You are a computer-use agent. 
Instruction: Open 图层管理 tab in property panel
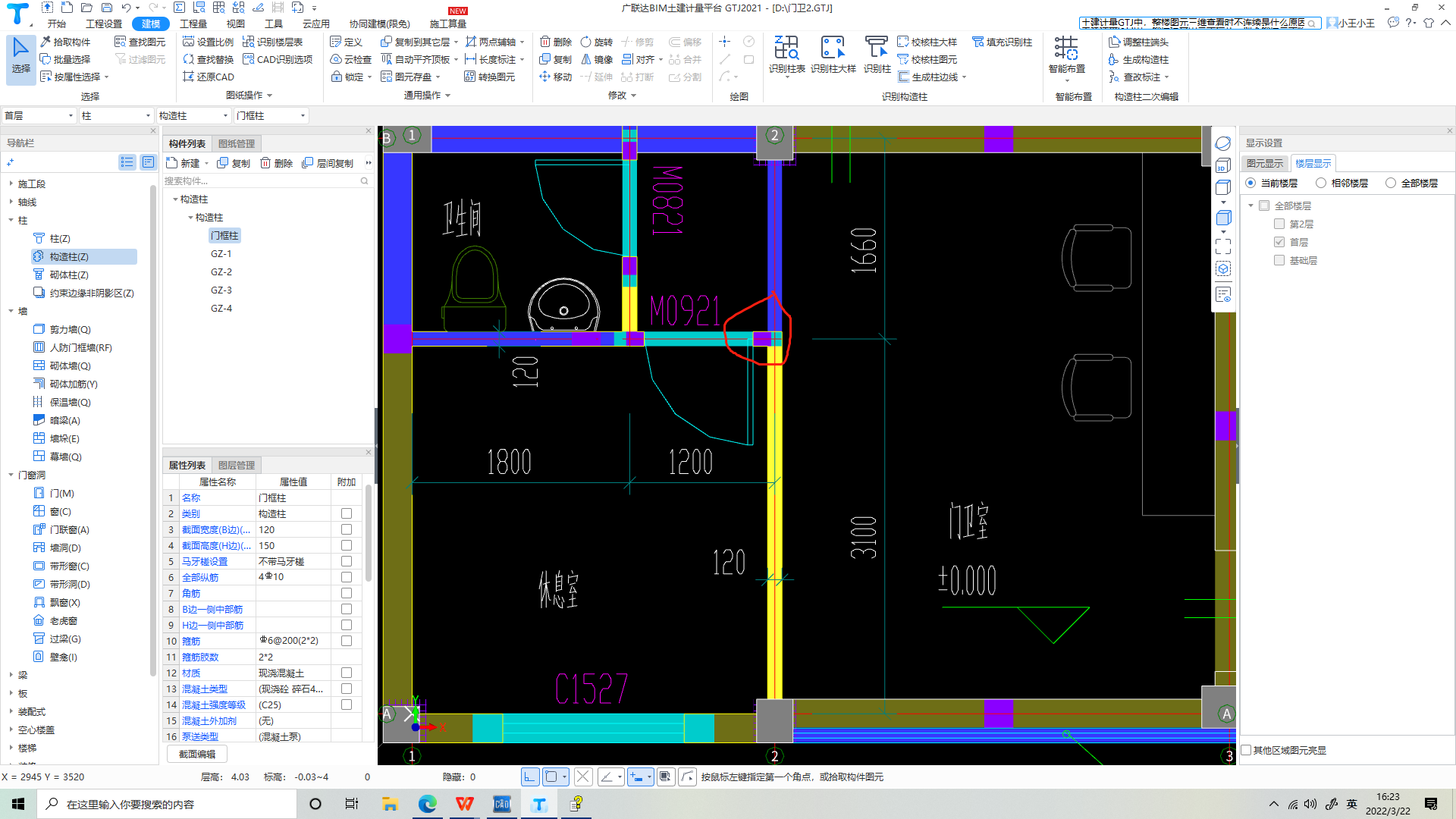(x=237, y=465)
